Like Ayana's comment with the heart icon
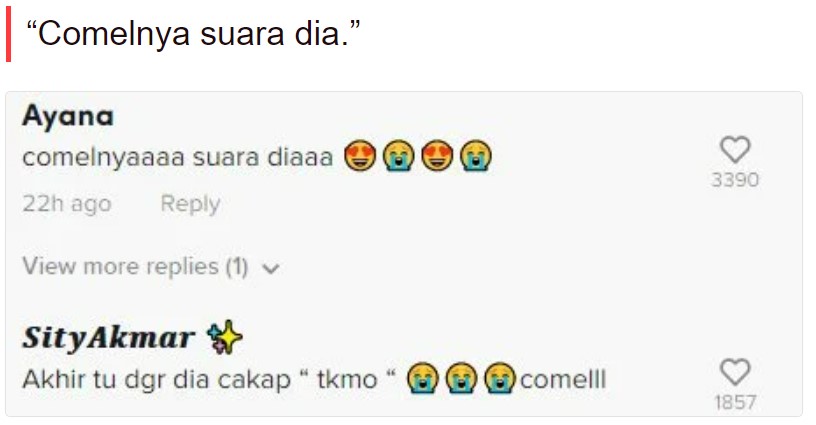 pos(735,150)
